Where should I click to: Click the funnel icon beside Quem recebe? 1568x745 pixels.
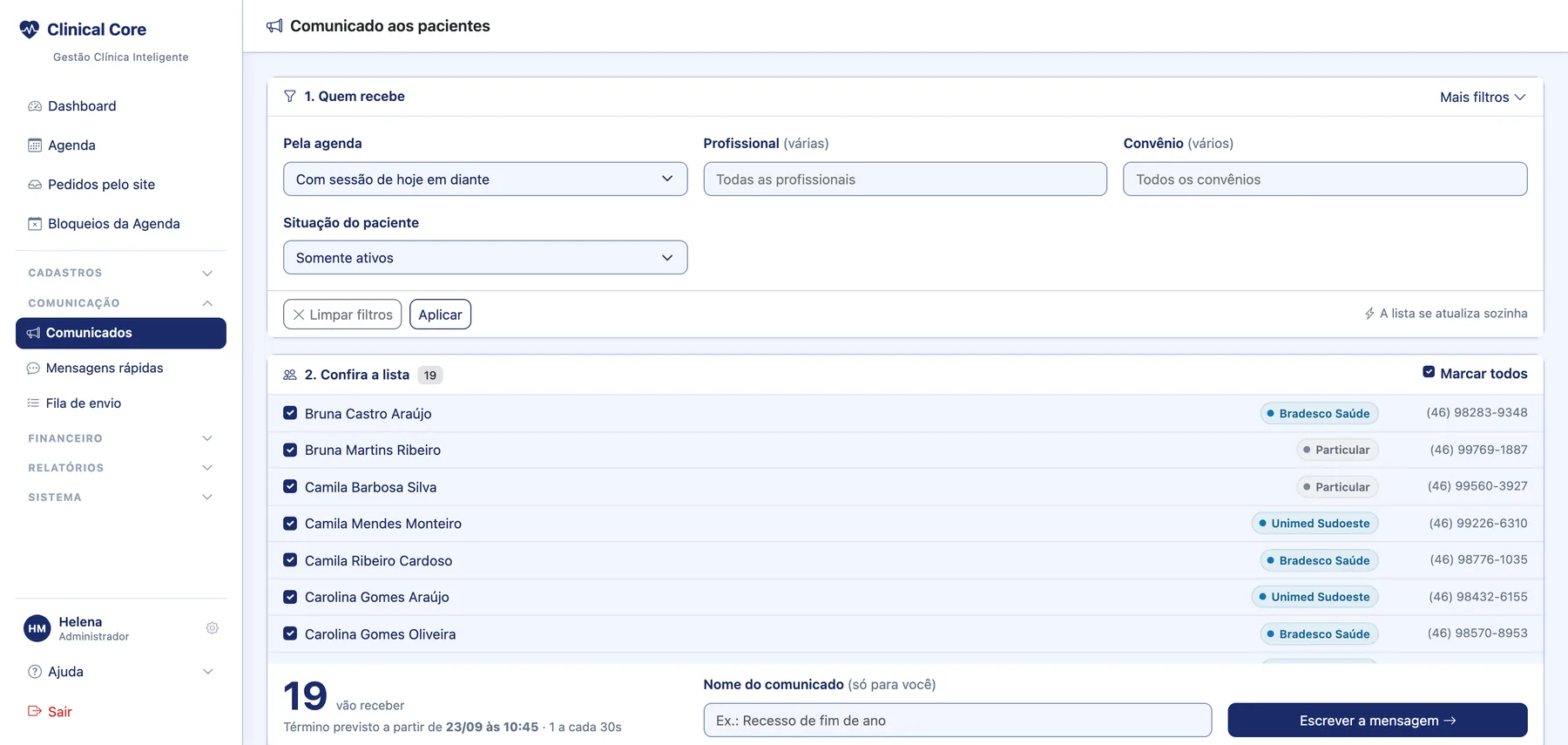(290, 97)
